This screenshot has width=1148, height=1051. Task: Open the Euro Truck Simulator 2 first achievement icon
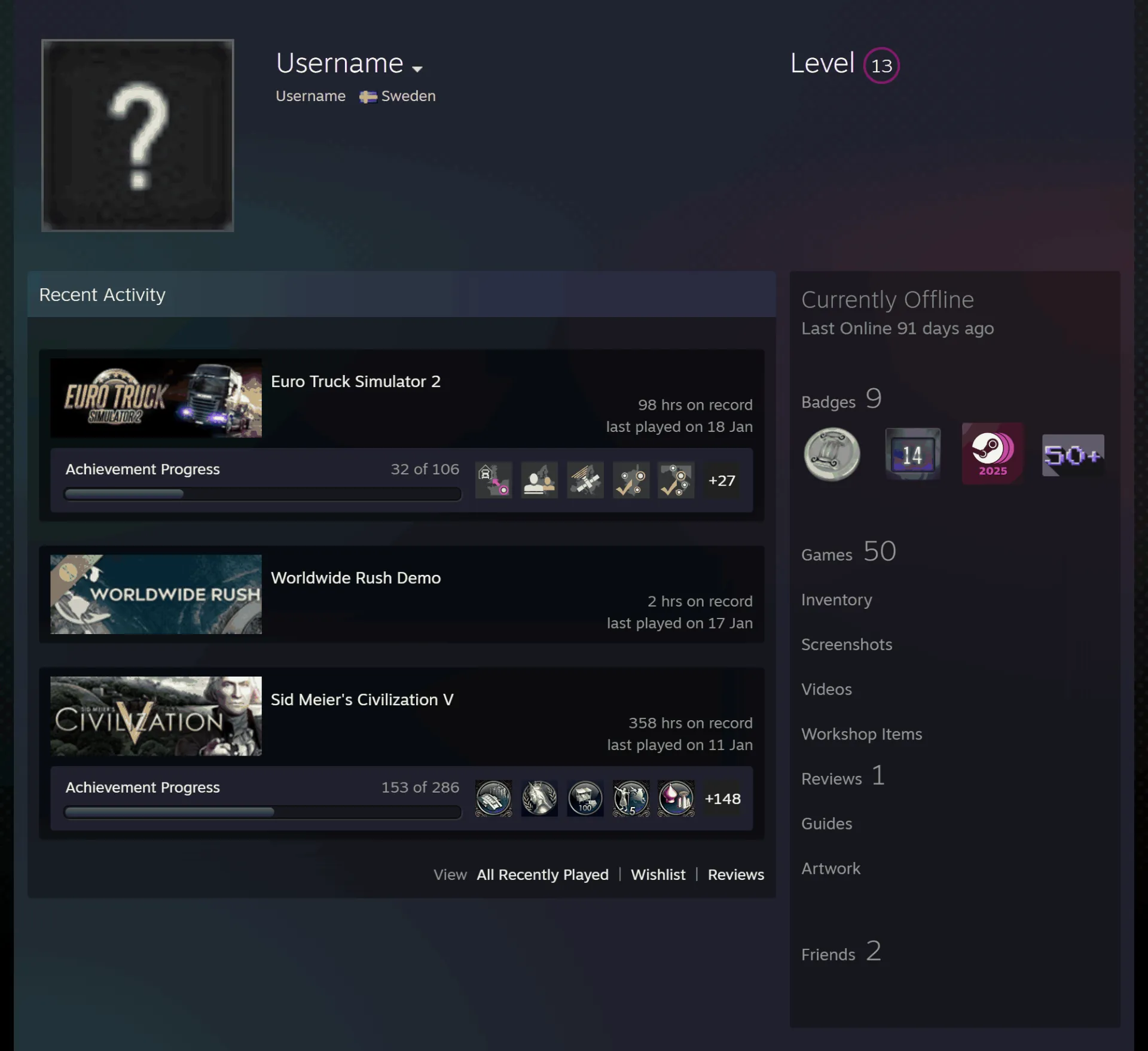(x=493, y=480)
